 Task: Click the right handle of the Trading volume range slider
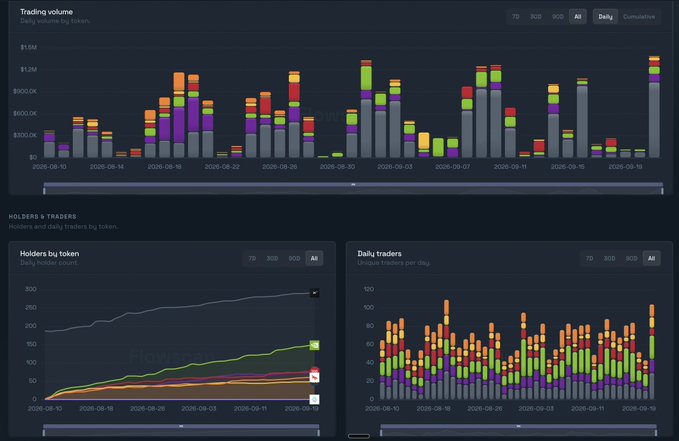coord(663,191)
